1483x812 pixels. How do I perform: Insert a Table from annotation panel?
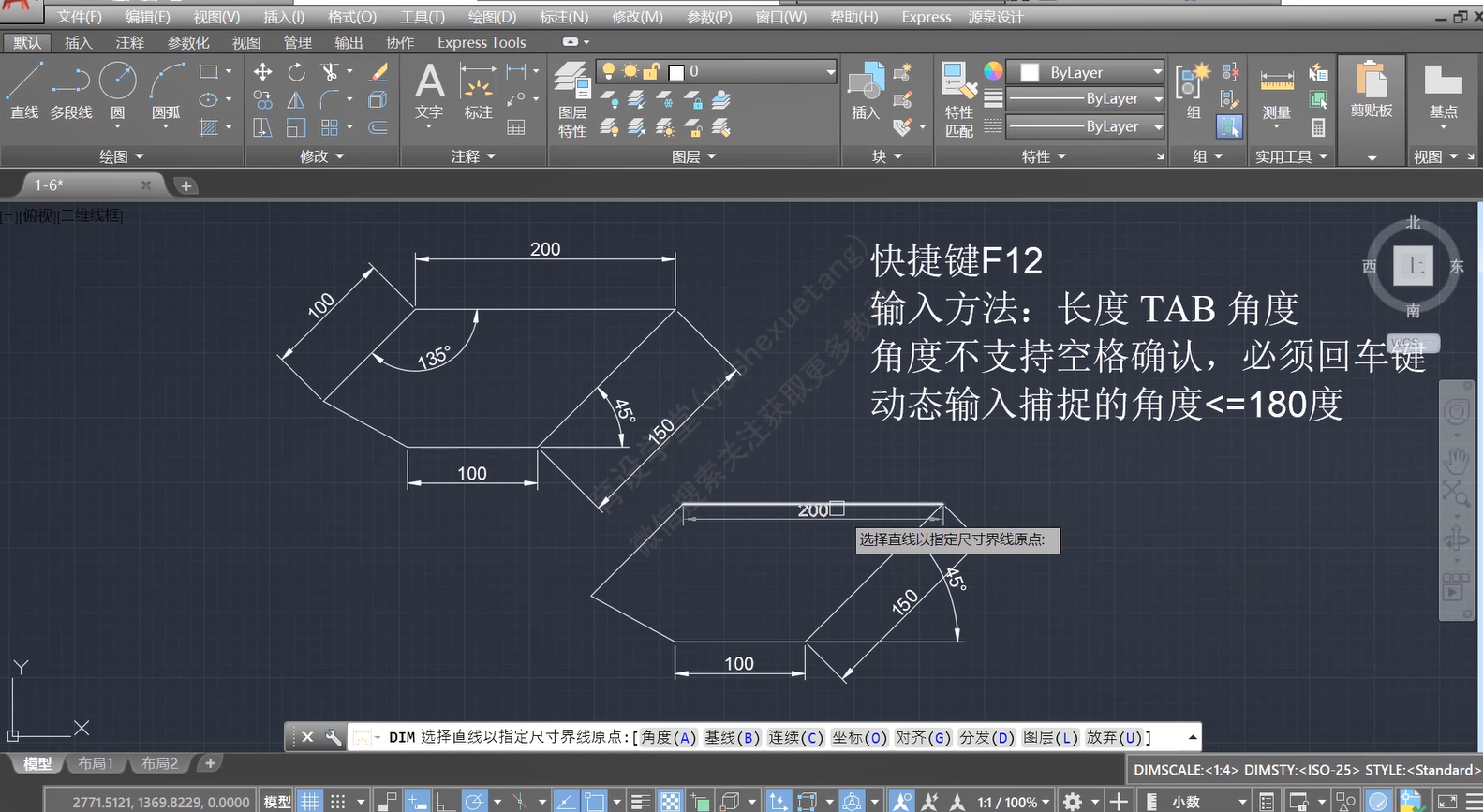pyautogui.click(x=516, y=127)
